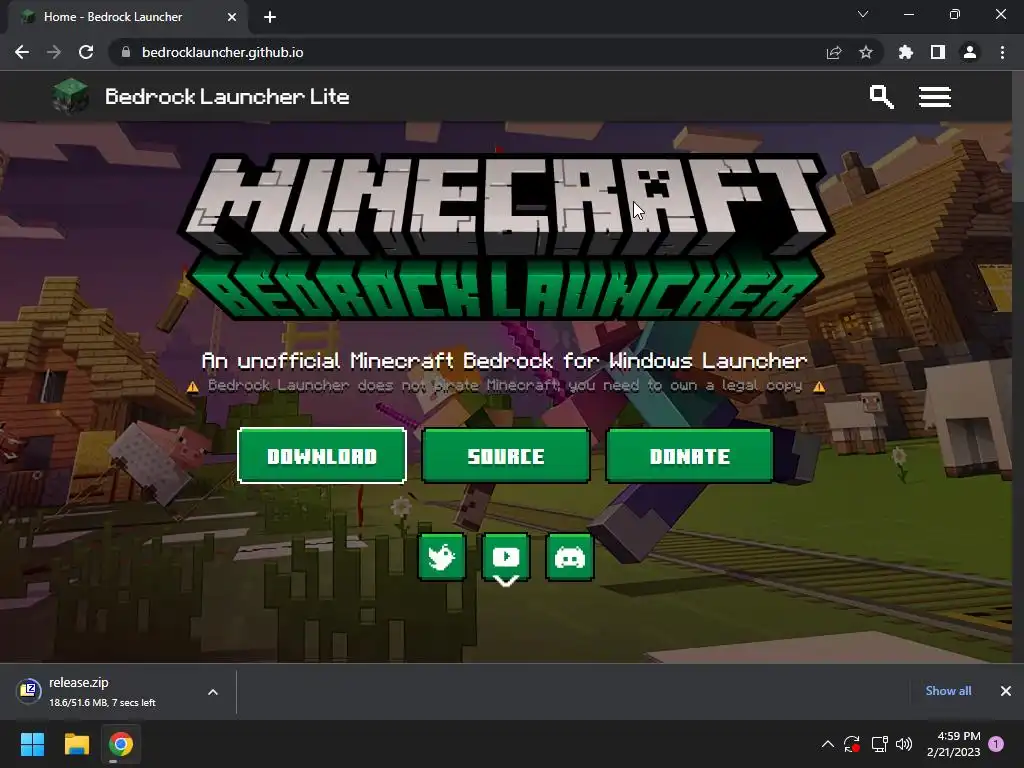Open the Discord social icon

pos(569,557)
